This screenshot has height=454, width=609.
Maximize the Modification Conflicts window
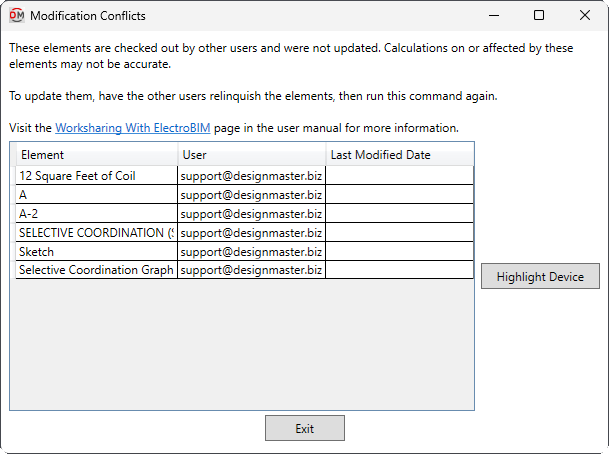coord(539,16)
